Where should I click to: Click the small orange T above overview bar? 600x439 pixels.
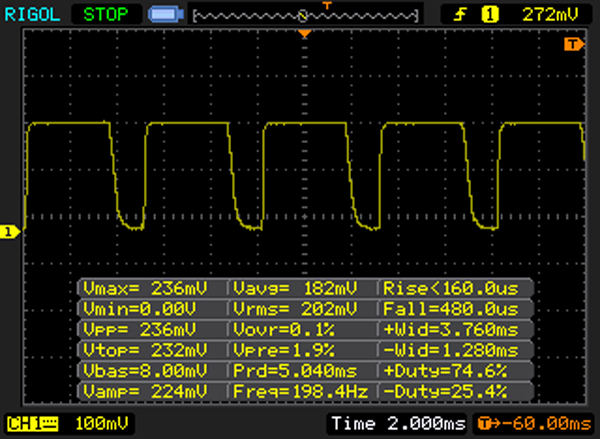point(327,5)
